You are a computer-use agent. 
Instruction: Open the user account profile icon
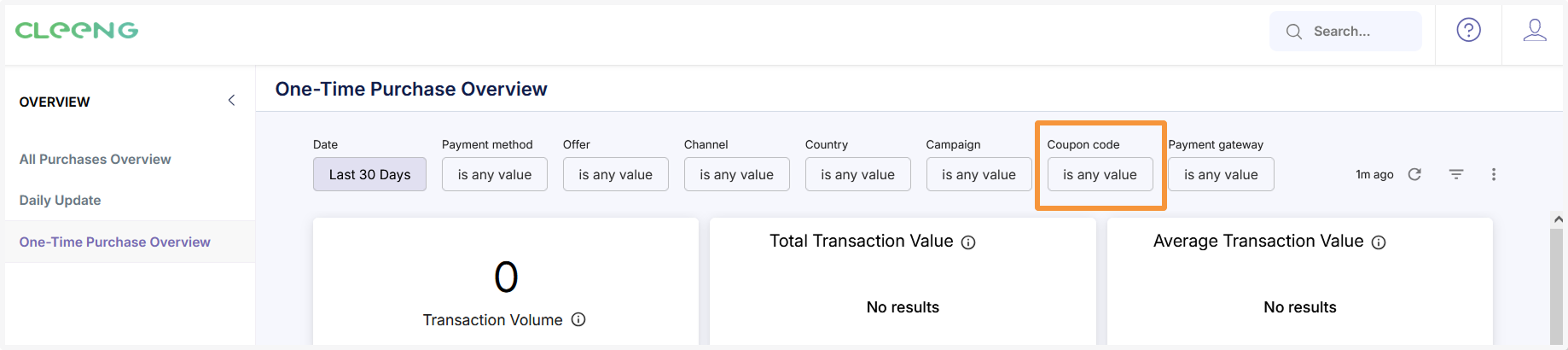tap(1535, 31)
